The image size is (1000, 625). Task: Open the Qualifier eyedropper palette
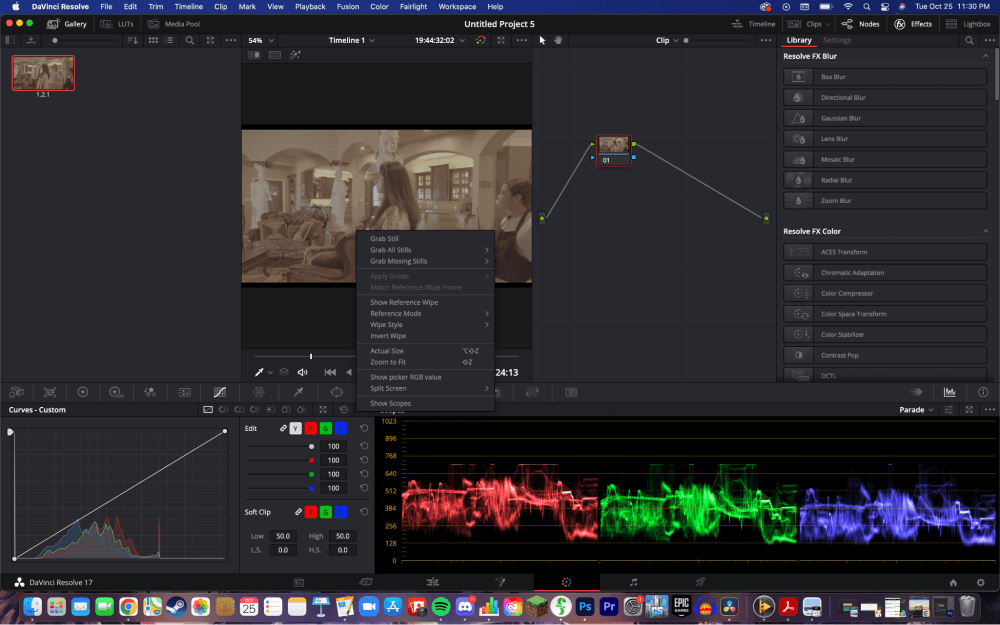[x=298, y=392]
